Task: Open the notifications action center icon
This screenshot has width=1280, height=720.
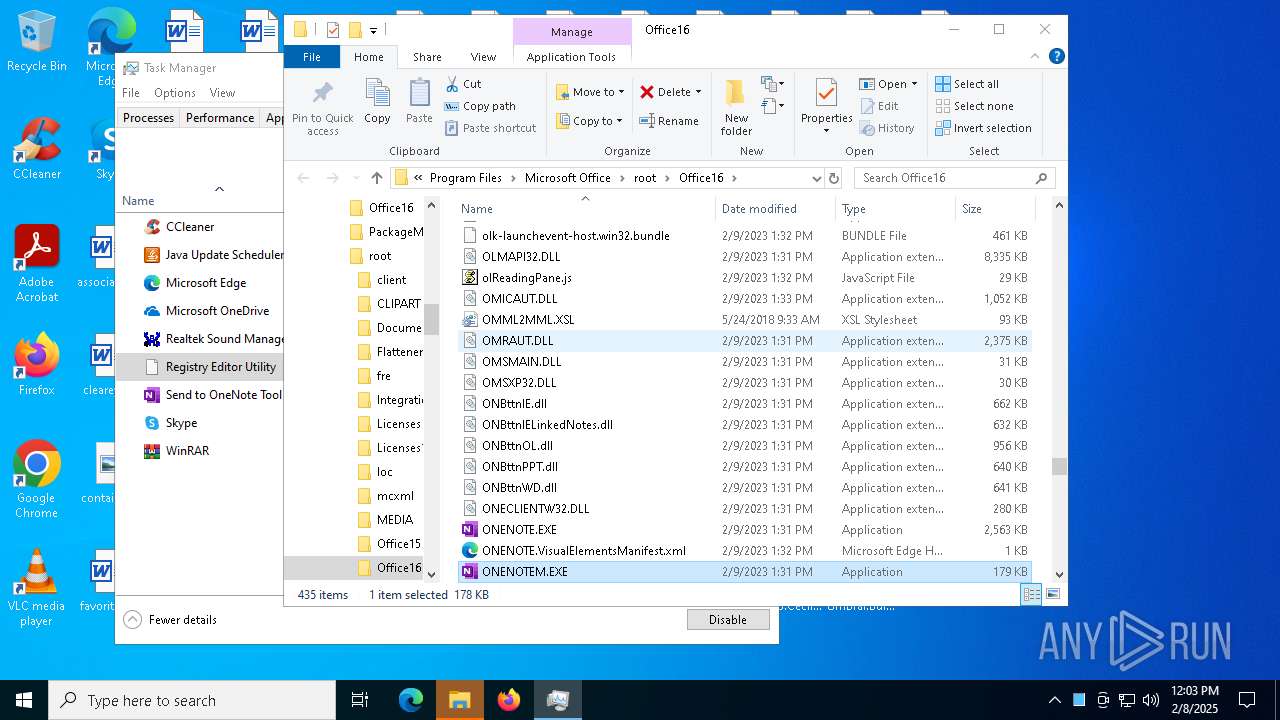Action: 1247,700
